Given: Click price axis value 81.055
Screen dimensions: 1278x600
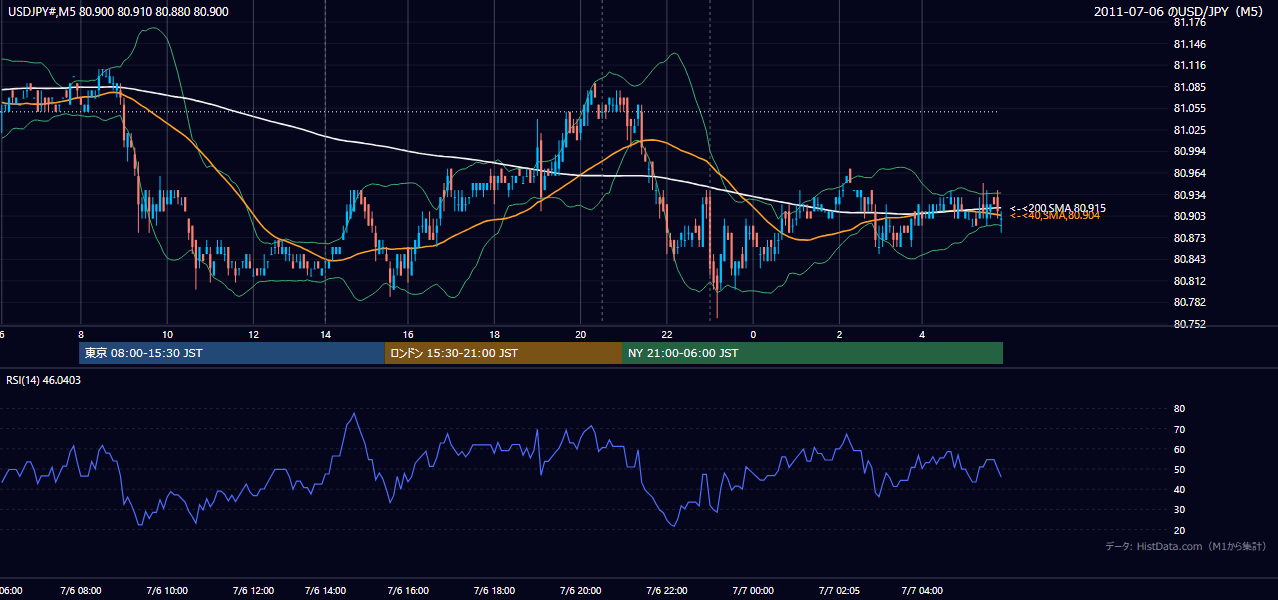Looking at the screenshot, I should (1188, 108).
